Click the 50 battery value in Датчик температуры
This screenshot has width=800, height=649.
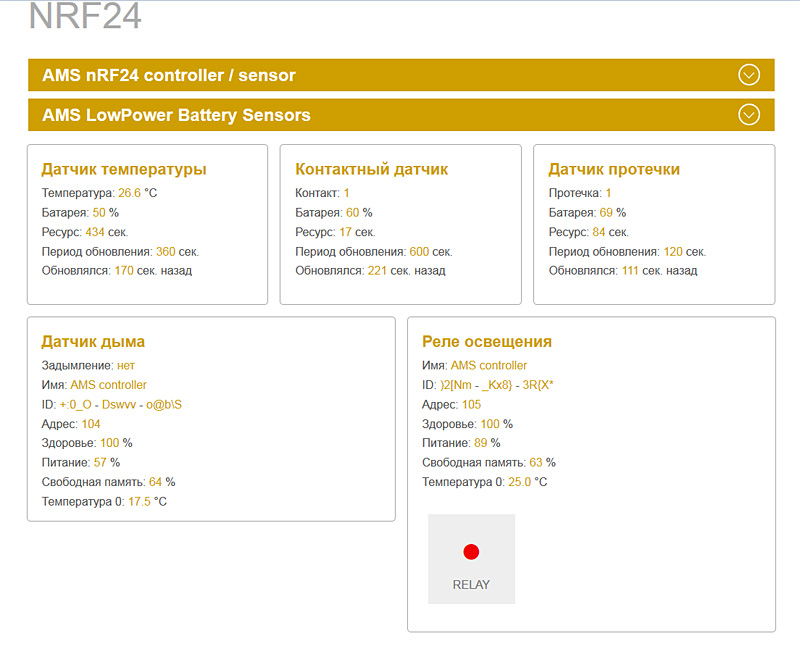coord(99,213)
